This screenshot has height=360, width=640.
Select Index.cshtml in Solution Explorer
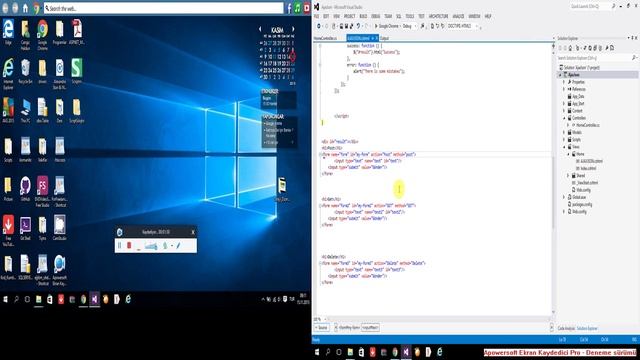(x=588, y=168)
